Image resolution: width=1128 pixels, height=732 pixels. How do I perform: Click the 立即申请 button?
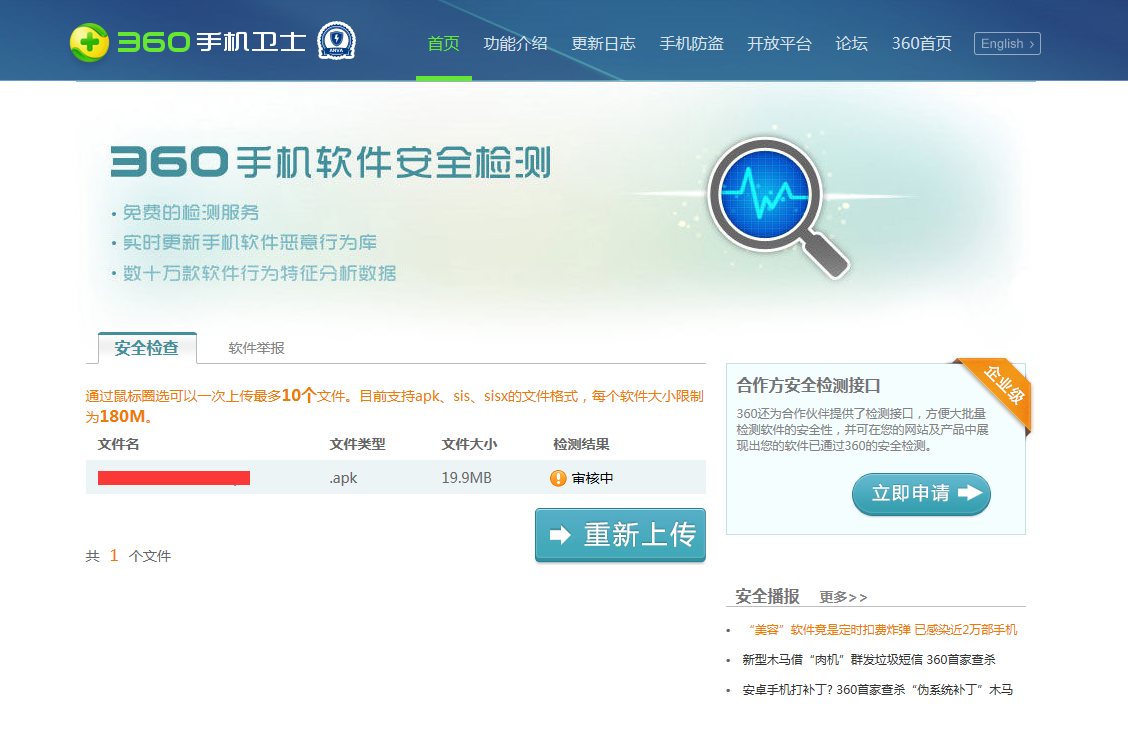(921, 494)
